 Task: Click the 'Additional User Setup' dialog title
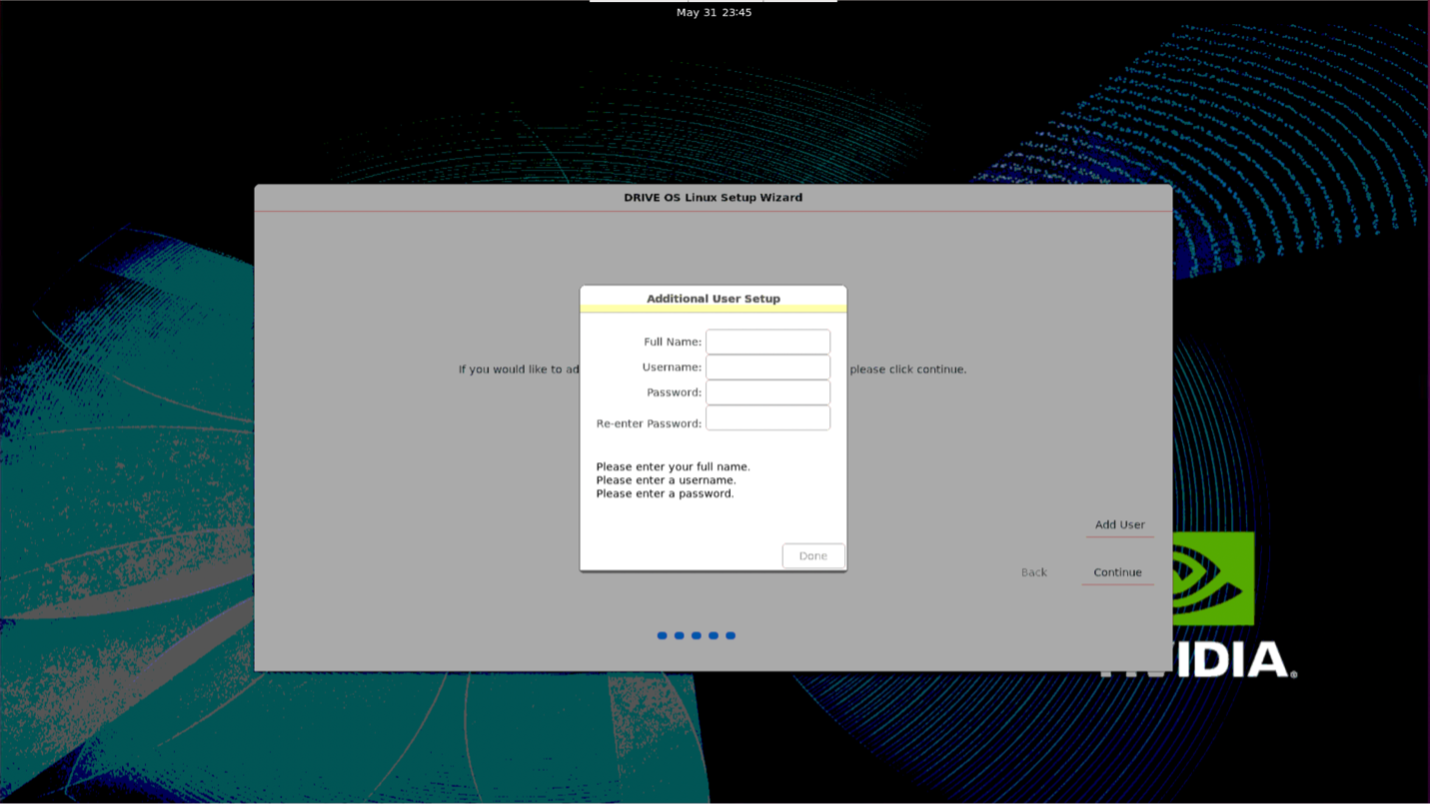[713, 299]
